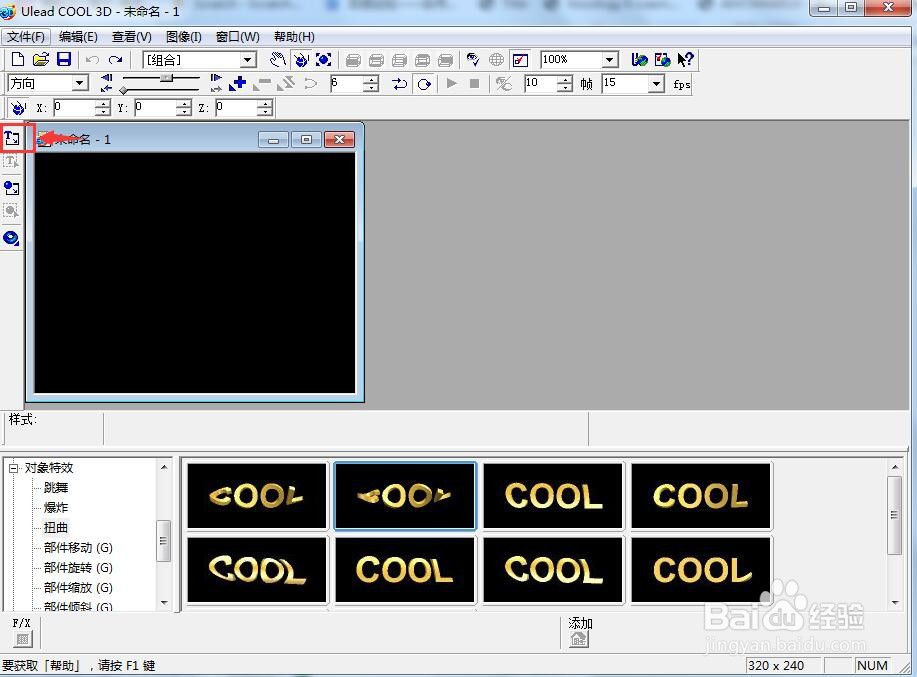Increase total frame count above 10
Screen dimensions: 917x677
564,80
